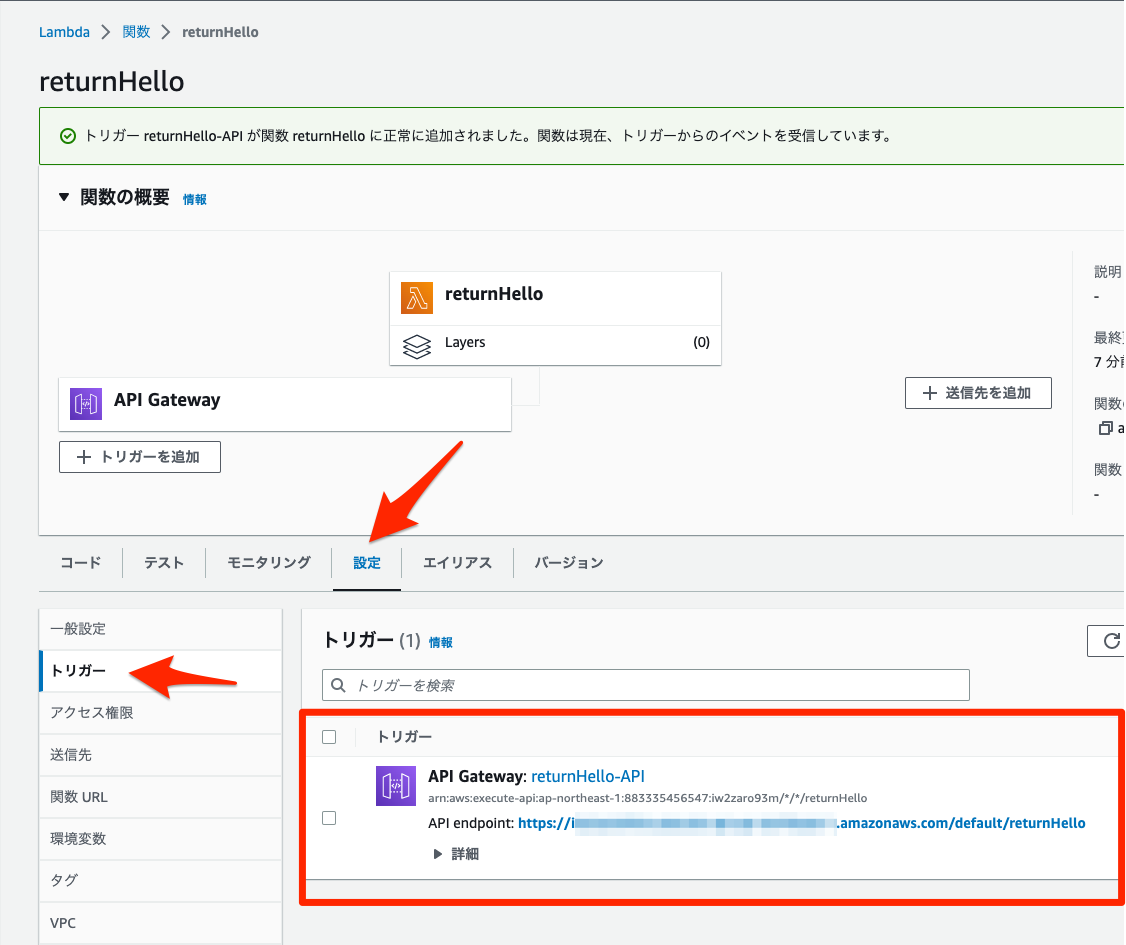Expand the trigger details disclosure triangle
This screenshot has height=945, width=1126.
coord(437,853)
